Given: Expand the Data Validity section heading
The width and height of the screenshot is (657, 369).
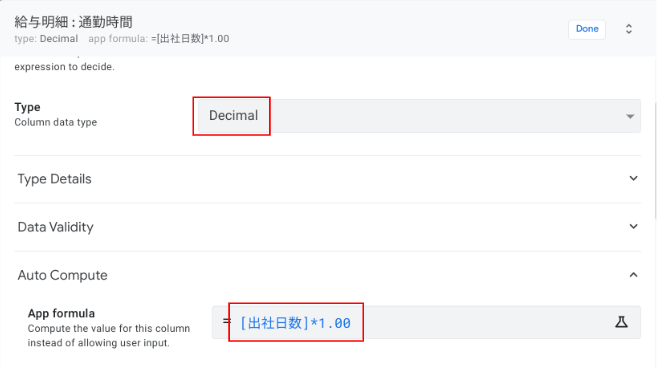Looking at the screenshot, I should click(327, 227).
